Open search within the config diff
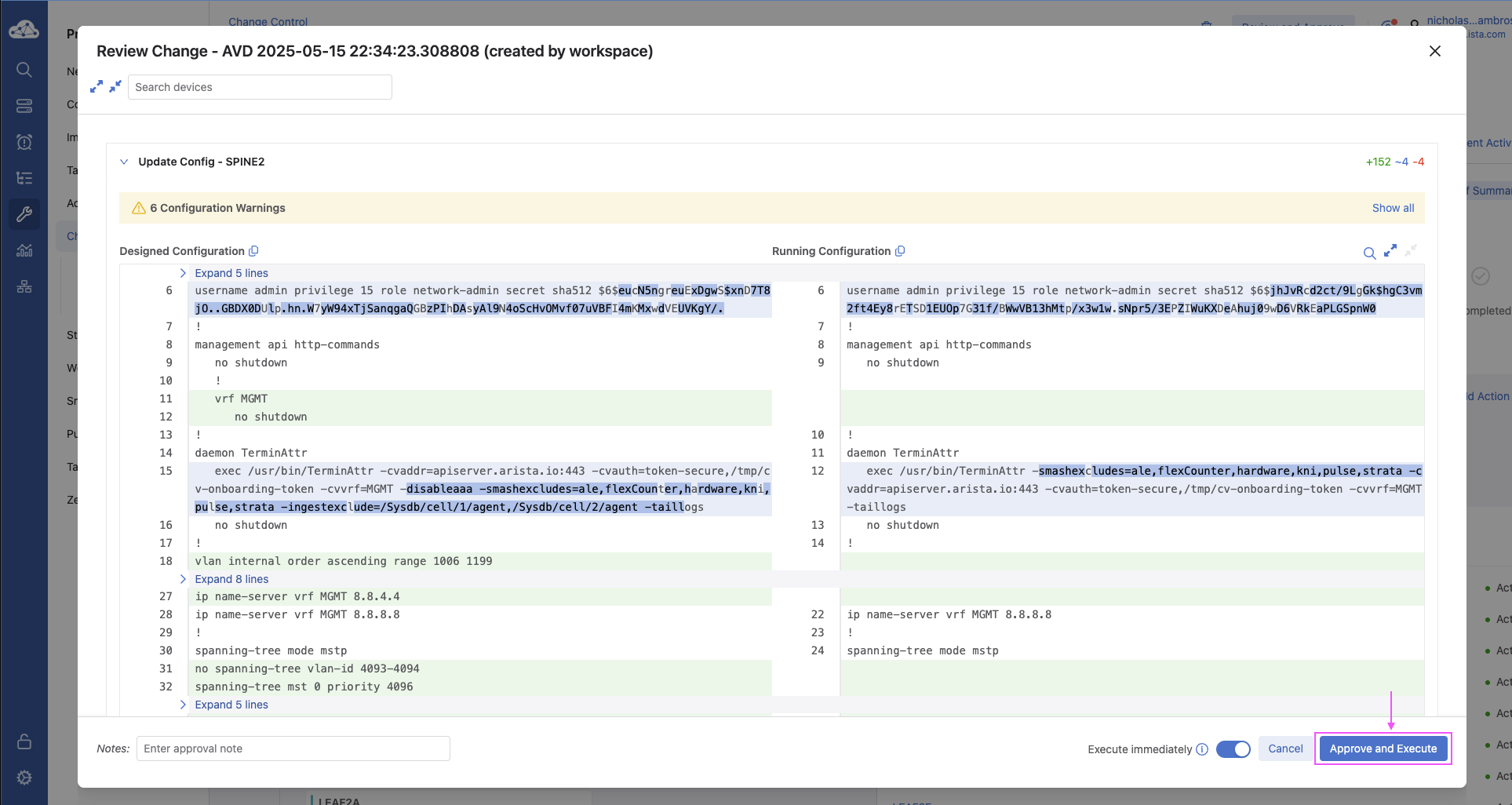The image size is (1512, 805). pos(1369,253)
